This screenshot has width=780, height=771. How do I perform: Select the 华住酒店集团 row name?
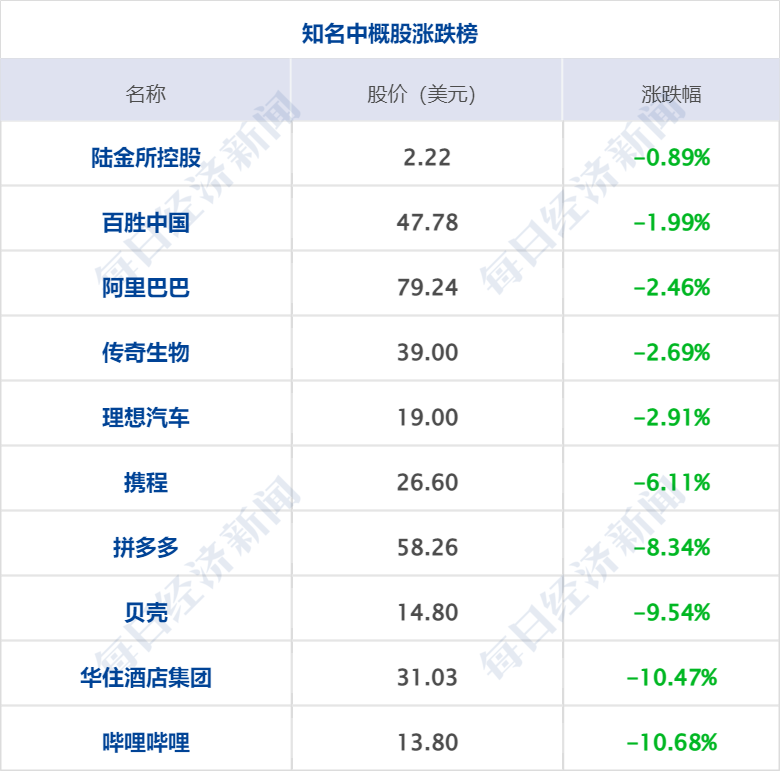(x=146, y=678)
